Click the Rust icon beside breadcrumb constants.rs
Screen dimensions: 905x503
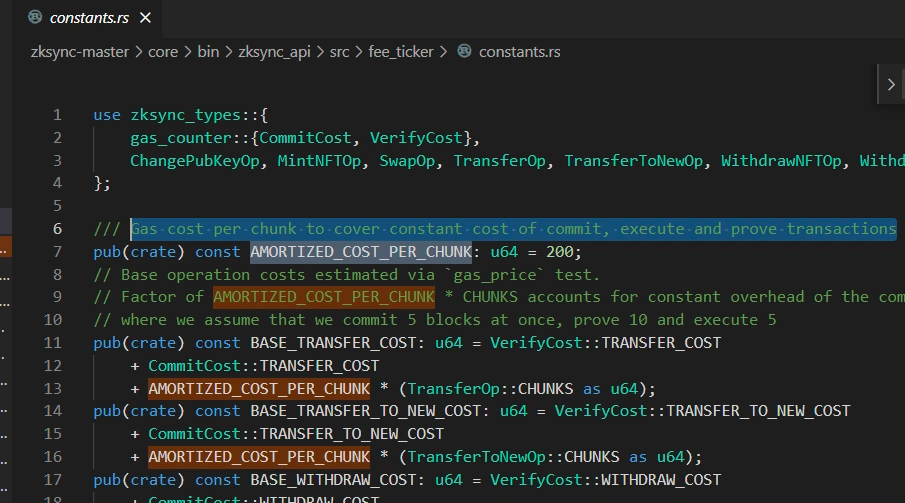point(464,51)
